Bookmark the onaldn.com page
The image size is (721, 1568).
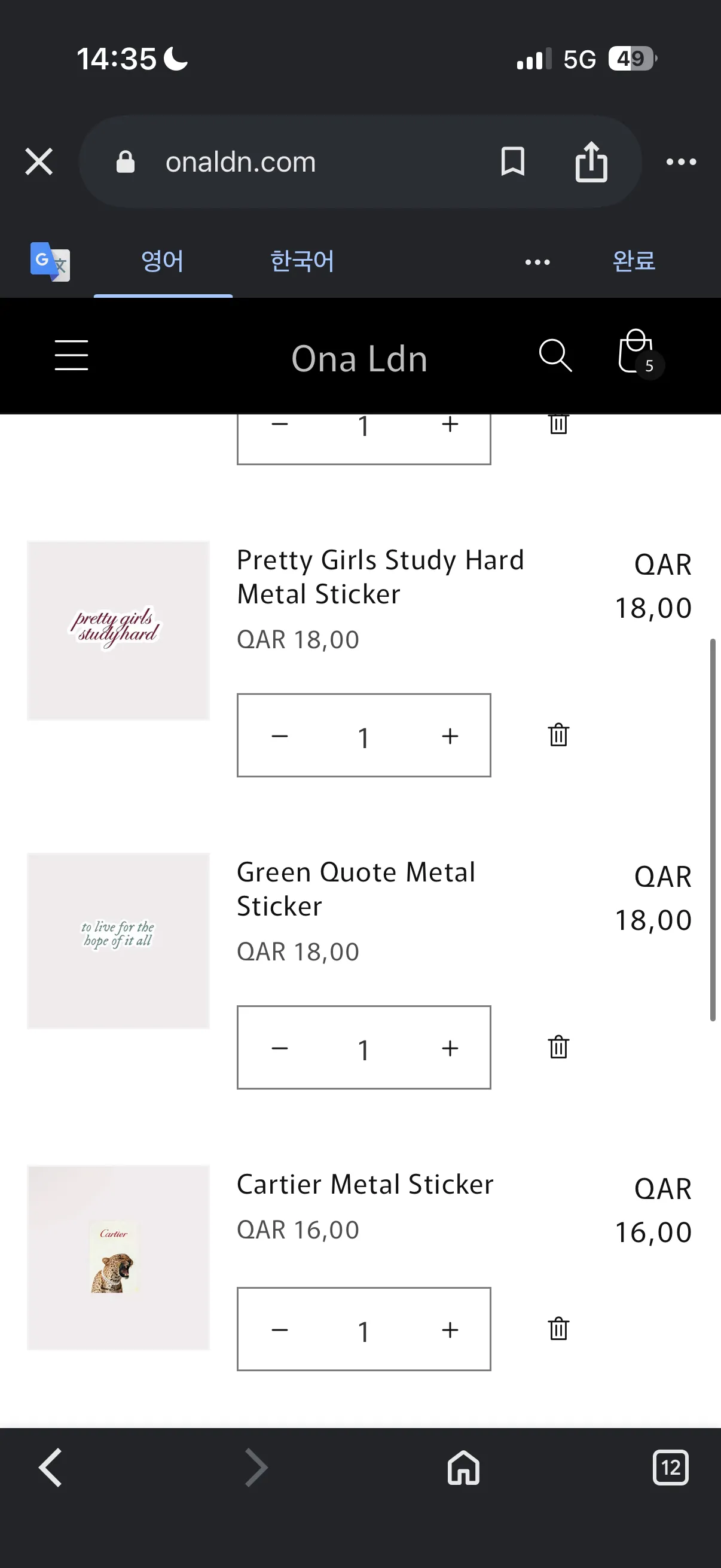(512, 162)
